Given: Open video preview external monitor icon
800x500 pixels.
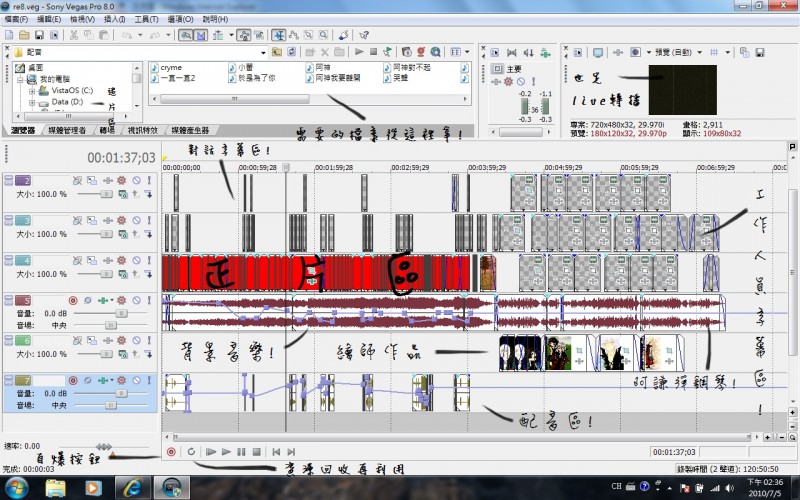Looking at the screenshot, I should [x=598, y=52].
